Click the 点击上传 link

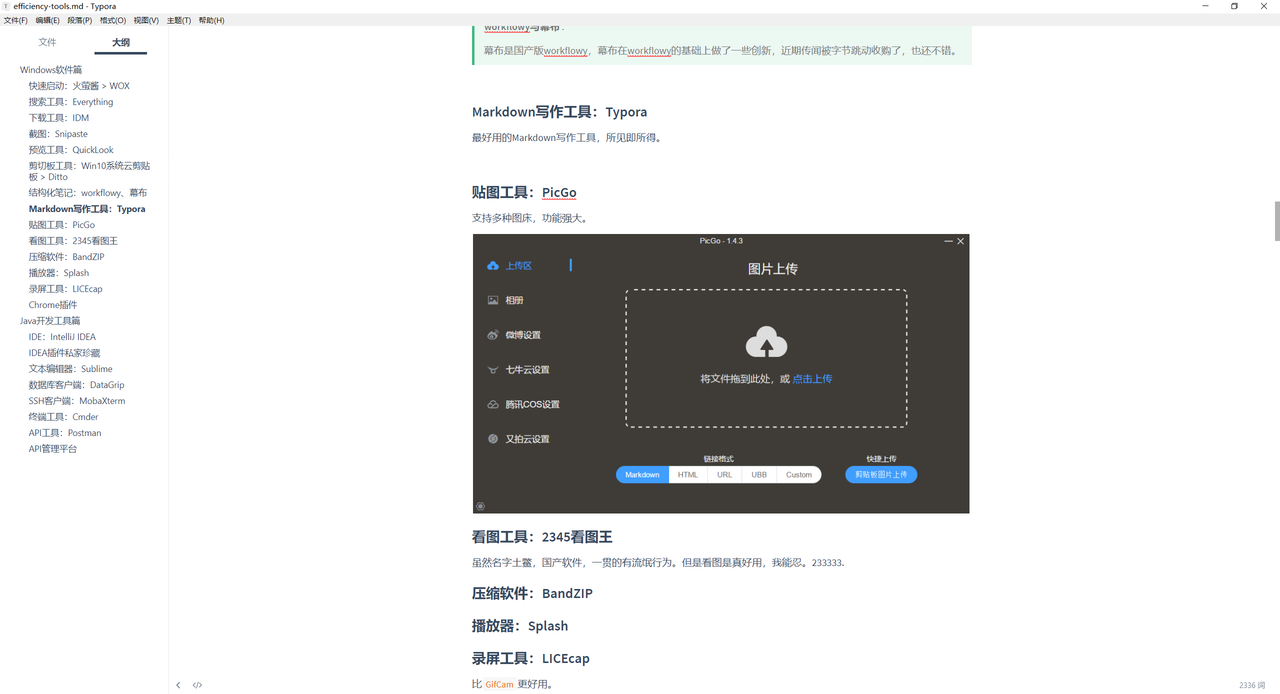(x=812, y=379)
